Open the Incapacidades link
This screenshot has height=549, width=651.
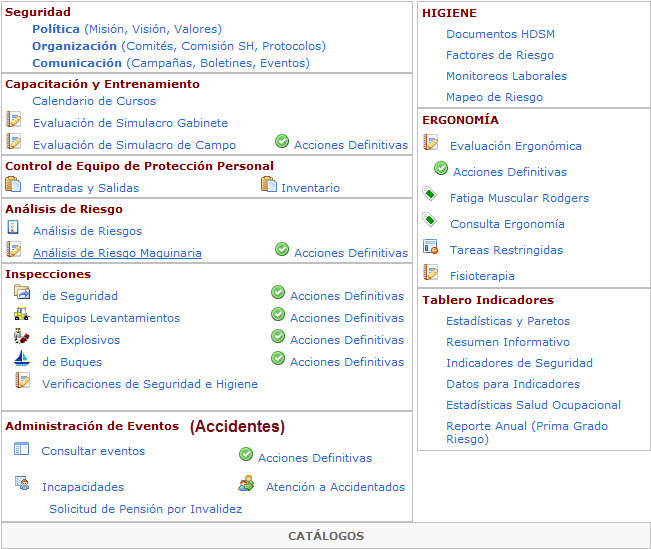(83, 487)
